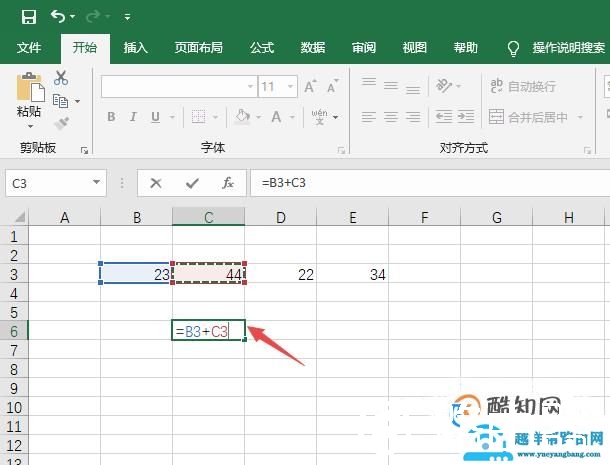Click formula bar showing =B3+C3

(x=430, y=182)
